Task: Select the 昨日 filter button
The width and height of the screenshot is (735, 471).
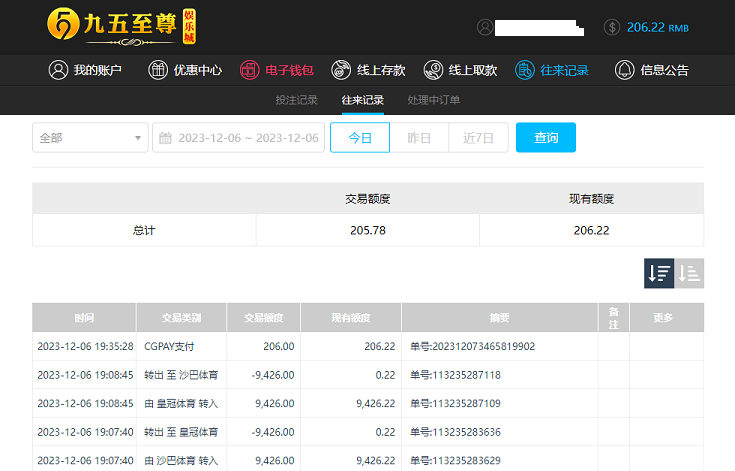Action: [419, 138]
